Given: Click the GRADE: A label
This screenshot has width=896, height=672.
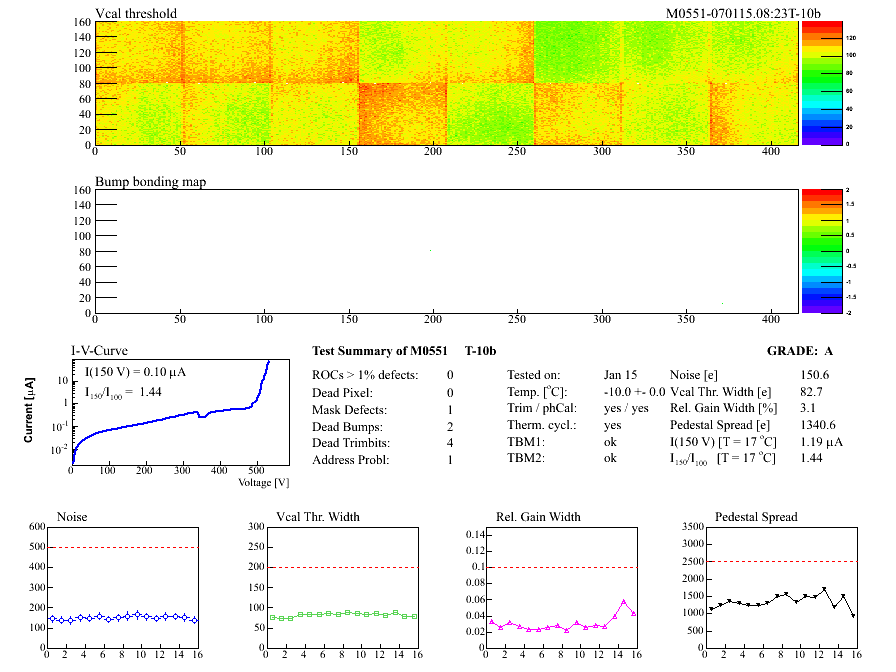Looking at the screenshot, I should pyautogui.click(x=799, y=351).
